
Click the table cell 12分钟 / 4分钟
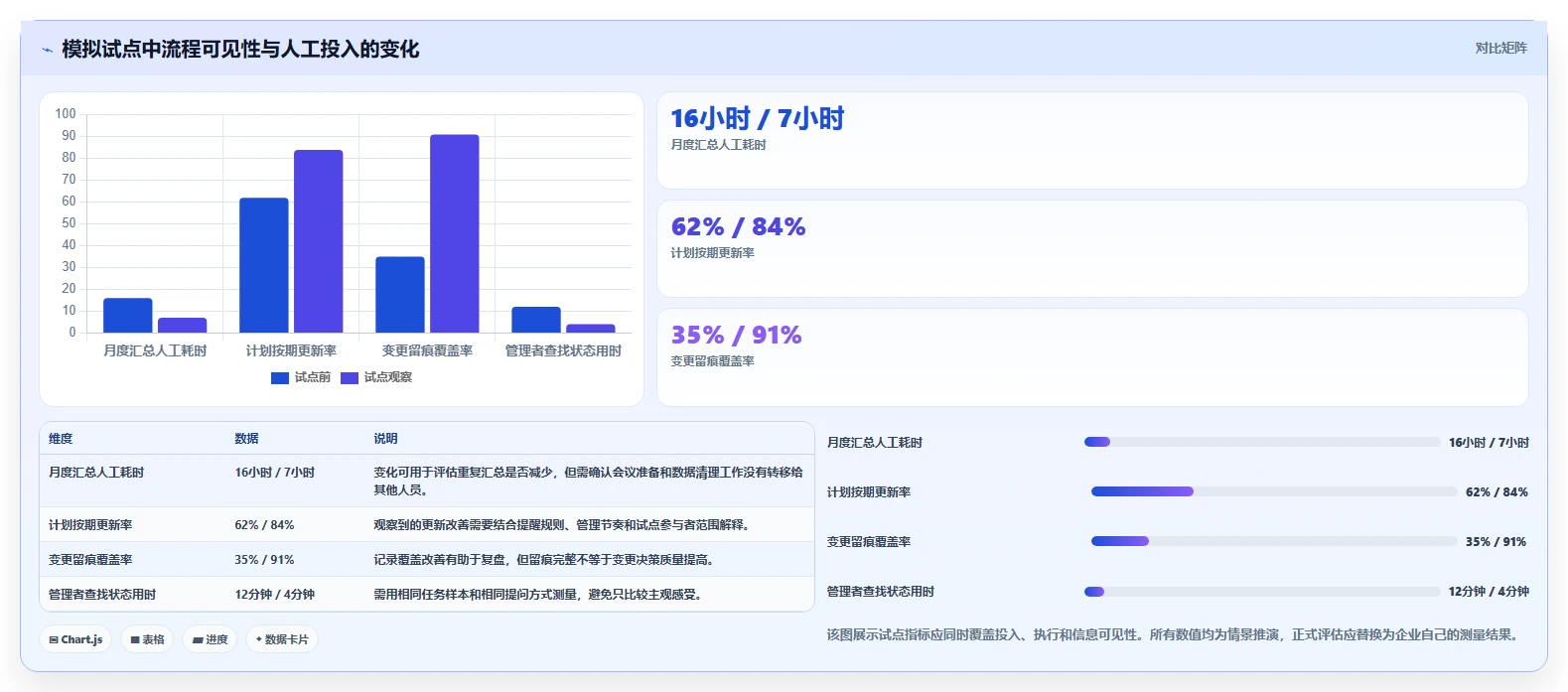275,595
